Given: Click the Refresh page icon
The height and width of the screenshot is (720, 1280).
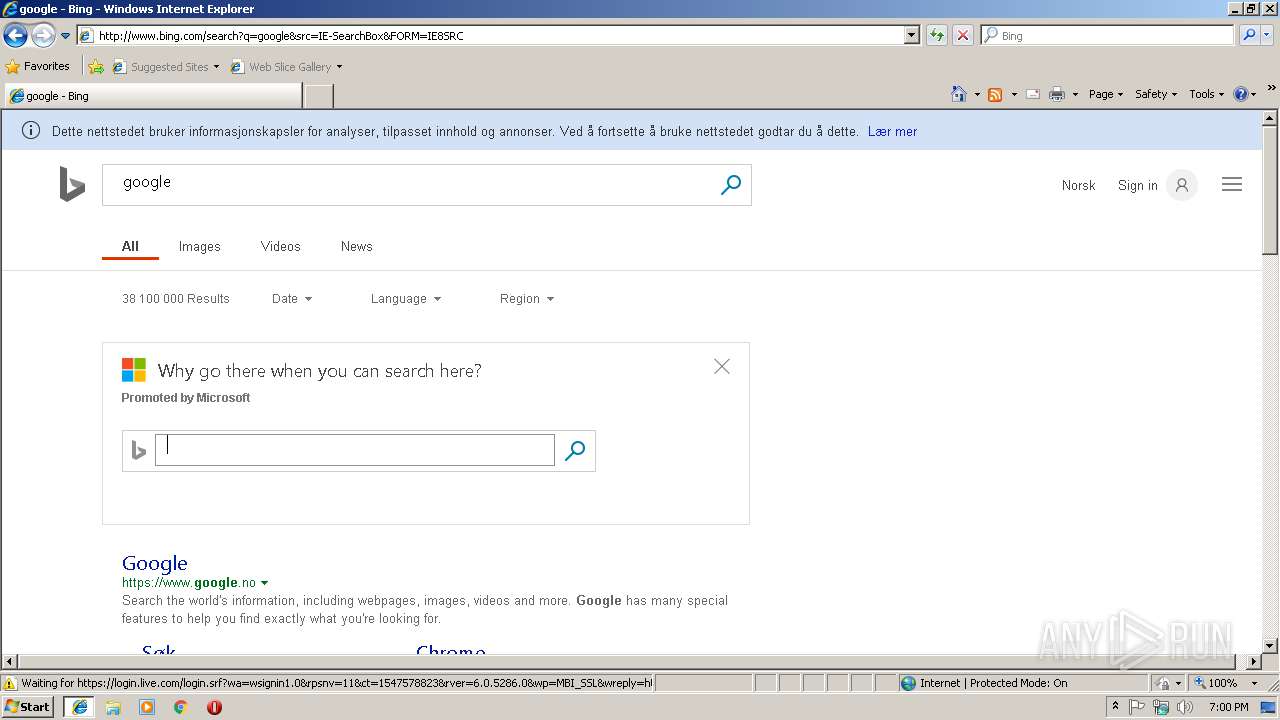Looking at the screenshot, I should pyautogui.click(x=937, y=35).
